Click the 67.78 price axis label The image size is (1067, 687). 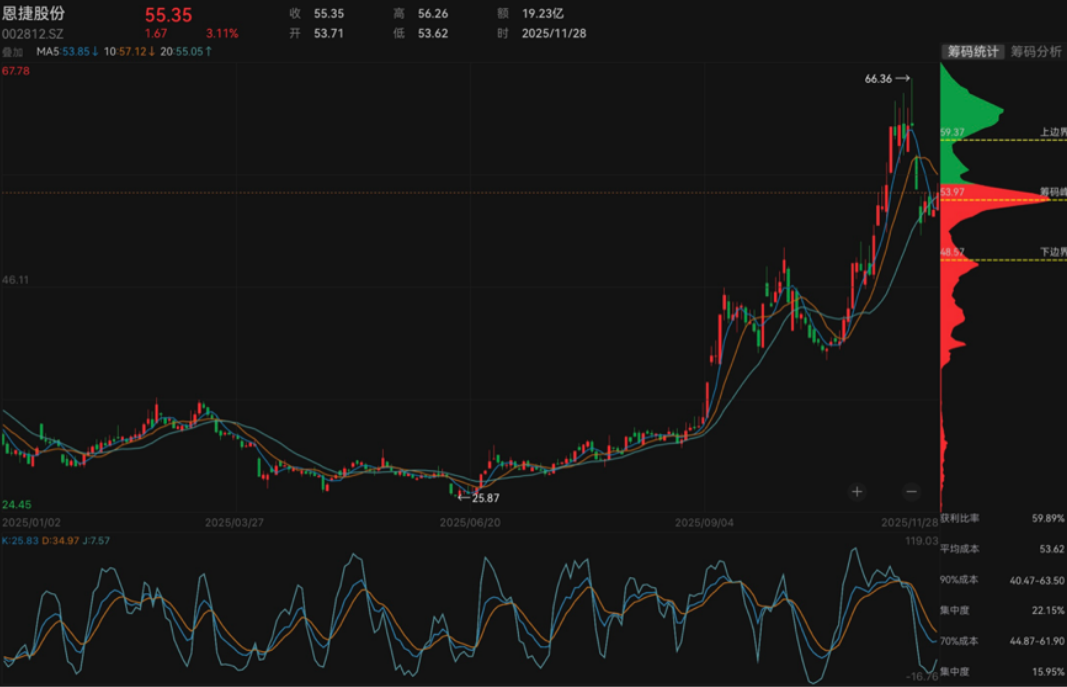[16, 71]
